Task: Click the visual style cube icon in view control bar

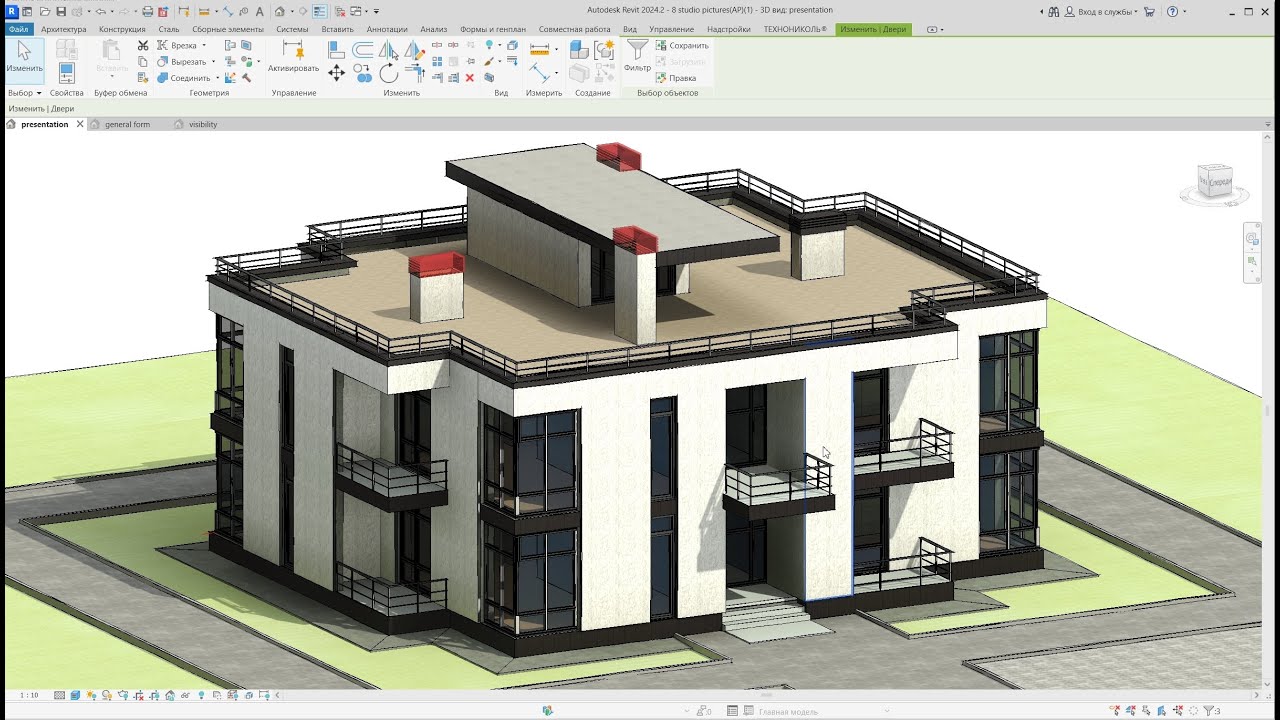Action: click(75, 695)
